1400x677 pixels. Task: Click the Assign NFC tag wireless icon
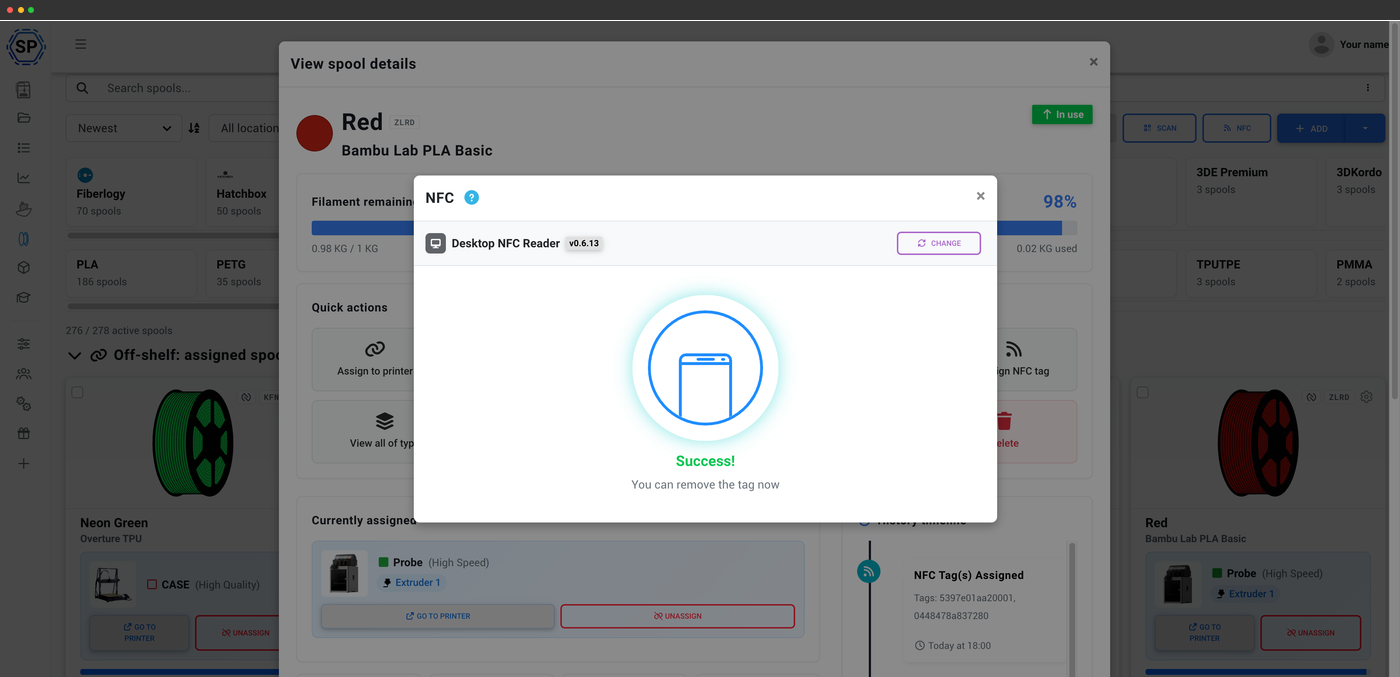tap(1014, 349)
